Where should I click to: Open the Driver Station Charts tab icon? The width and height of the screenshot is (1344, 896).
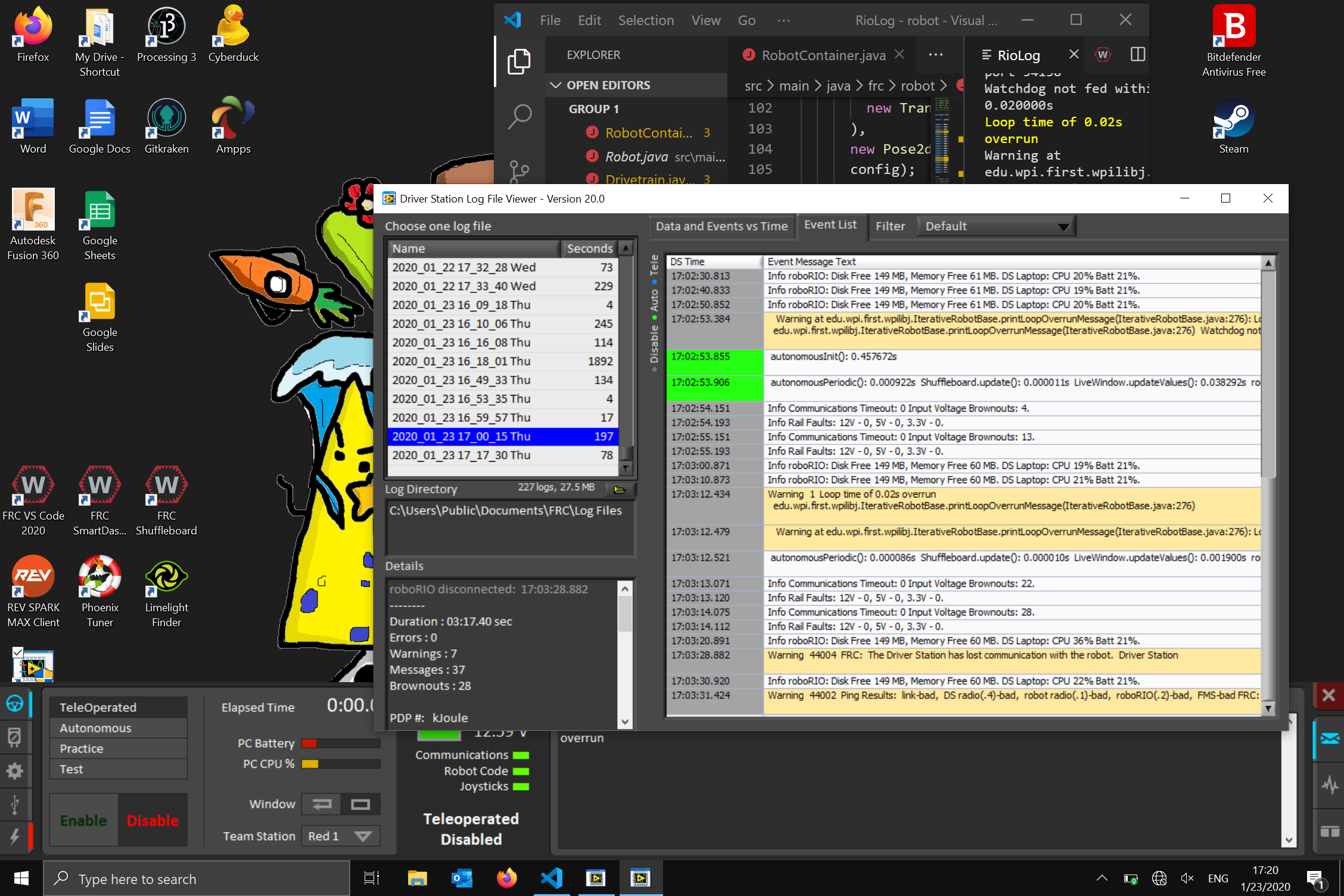coord(1329,785)
